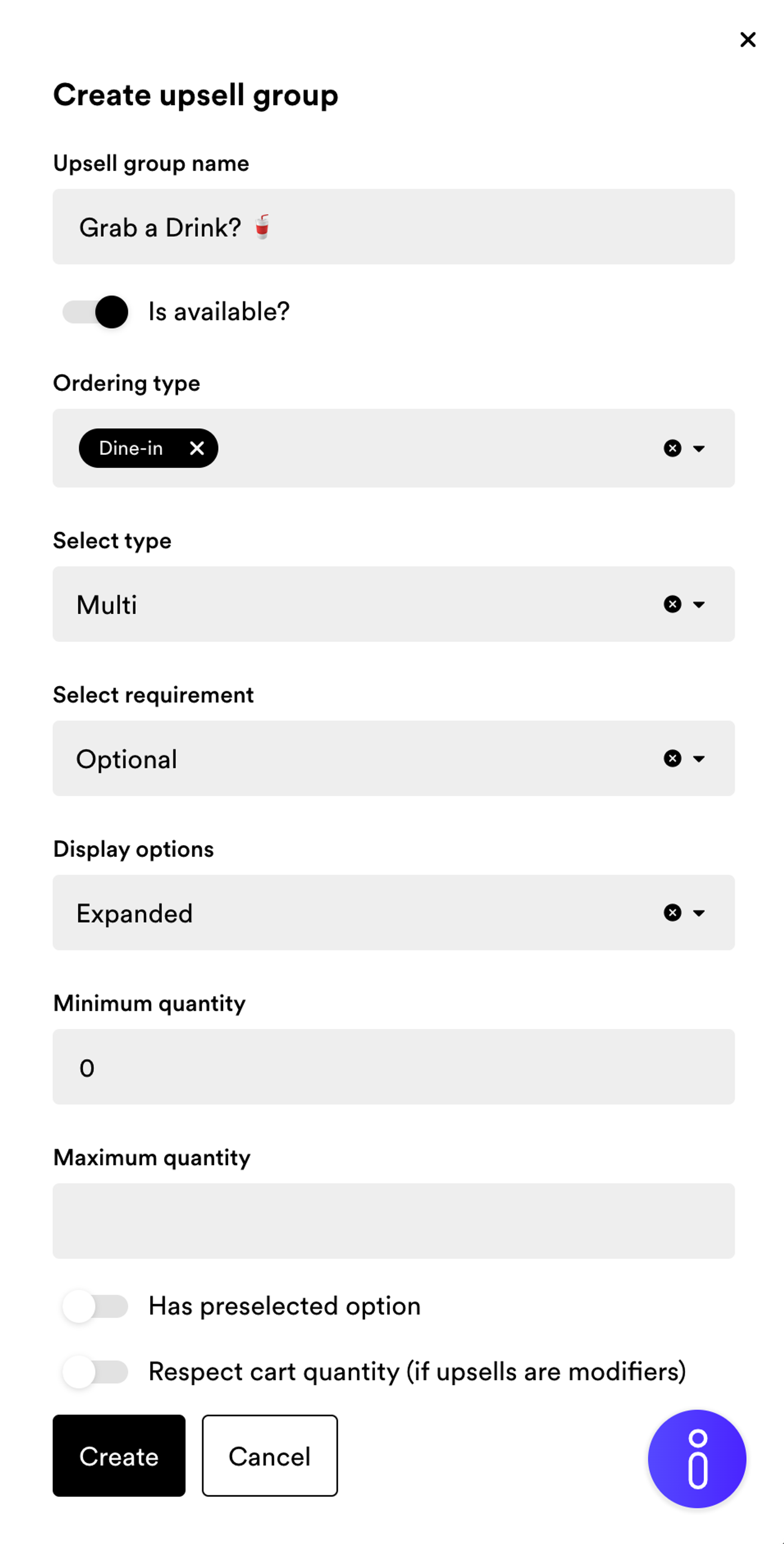Close the Create upsell group dialog
Image resolution: width=784 pixels, height=1544 pixels.
(x=748, y=40)
